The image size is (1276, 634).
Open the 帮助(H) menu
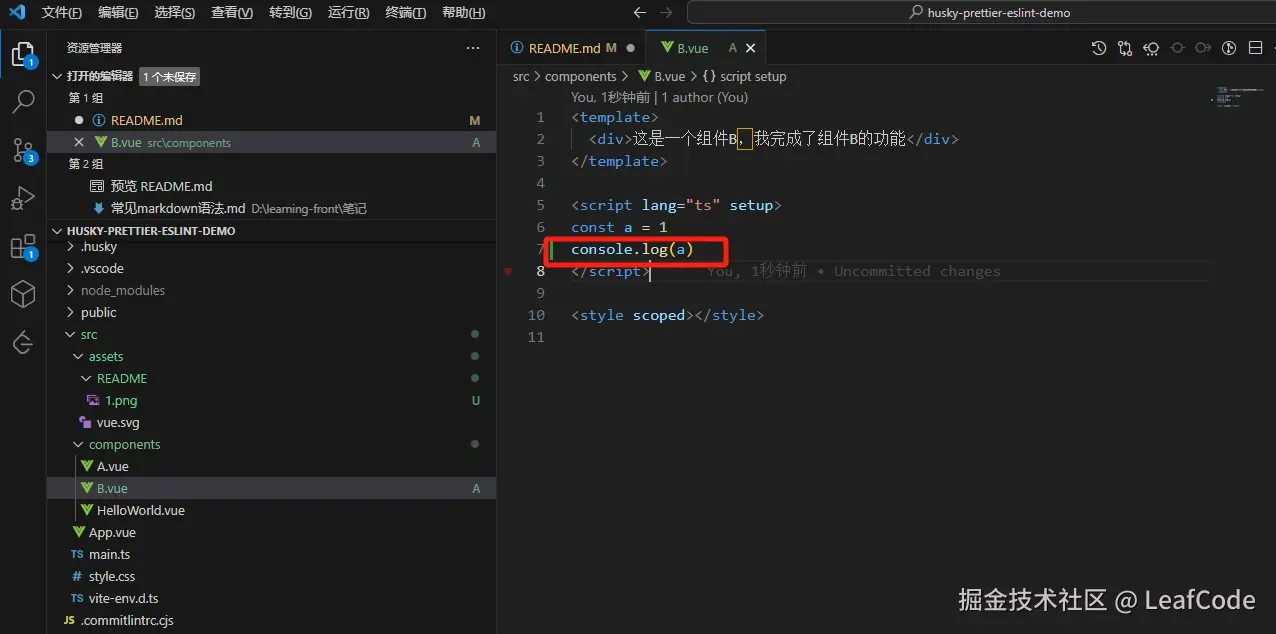pyautogui.click(x=464, y=13)
